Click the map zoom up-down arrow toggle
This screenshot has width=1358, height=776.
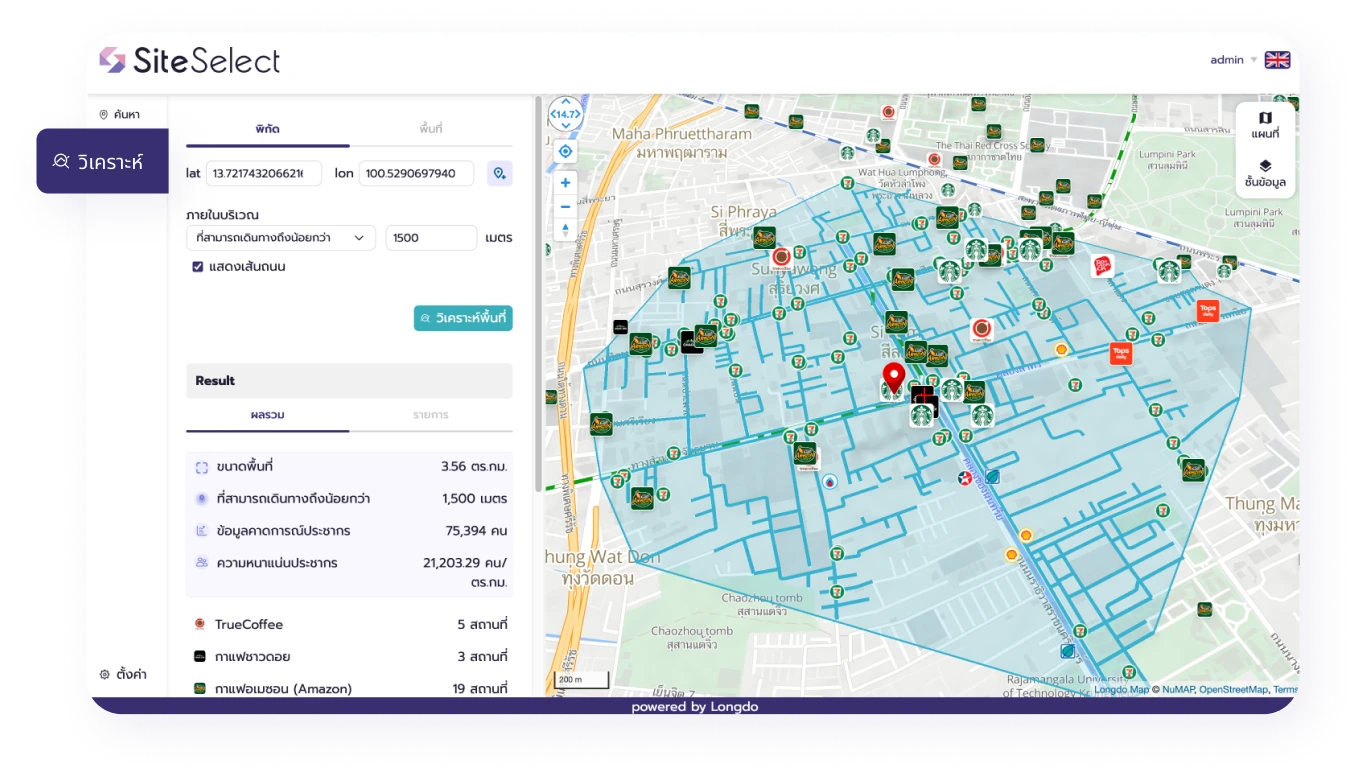565,229
